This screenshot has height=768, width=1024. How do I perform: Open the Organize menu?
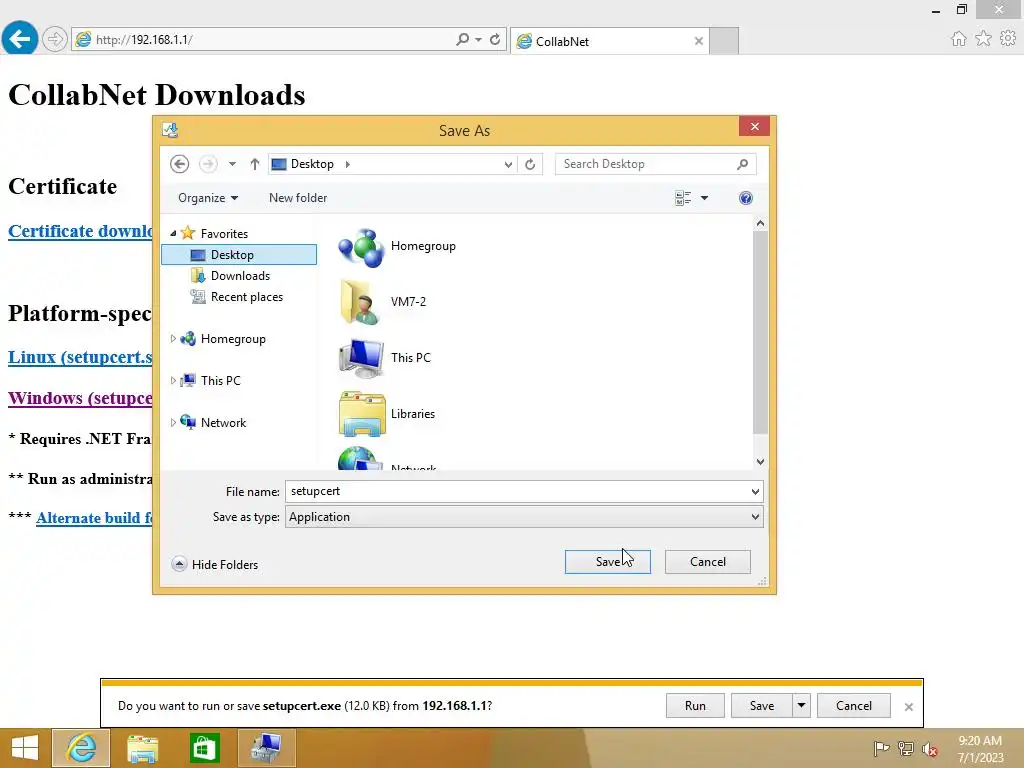208,198
